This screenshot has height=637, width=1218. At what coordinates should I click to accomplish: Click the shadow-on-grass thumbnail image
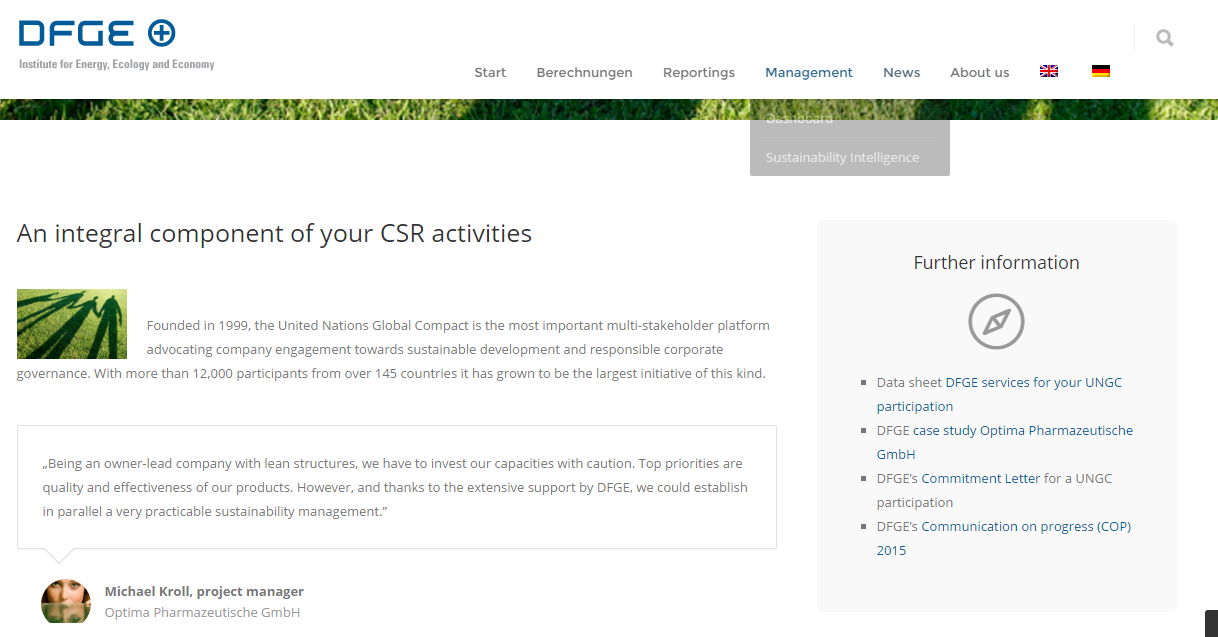click(72, 324)
